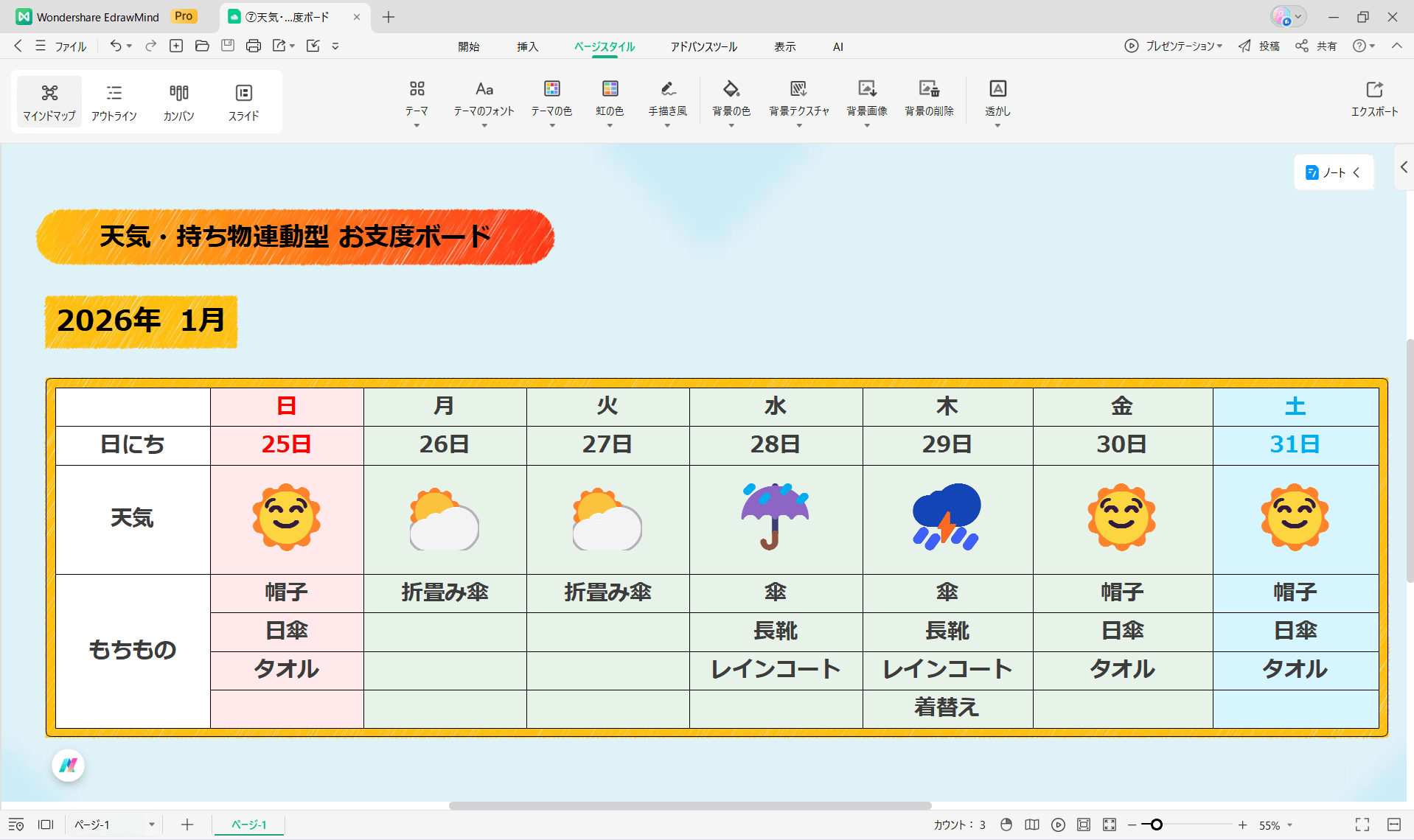Remove the background (背景の削除)
Screen dimensions: 1414x840
tap(929, 102)
